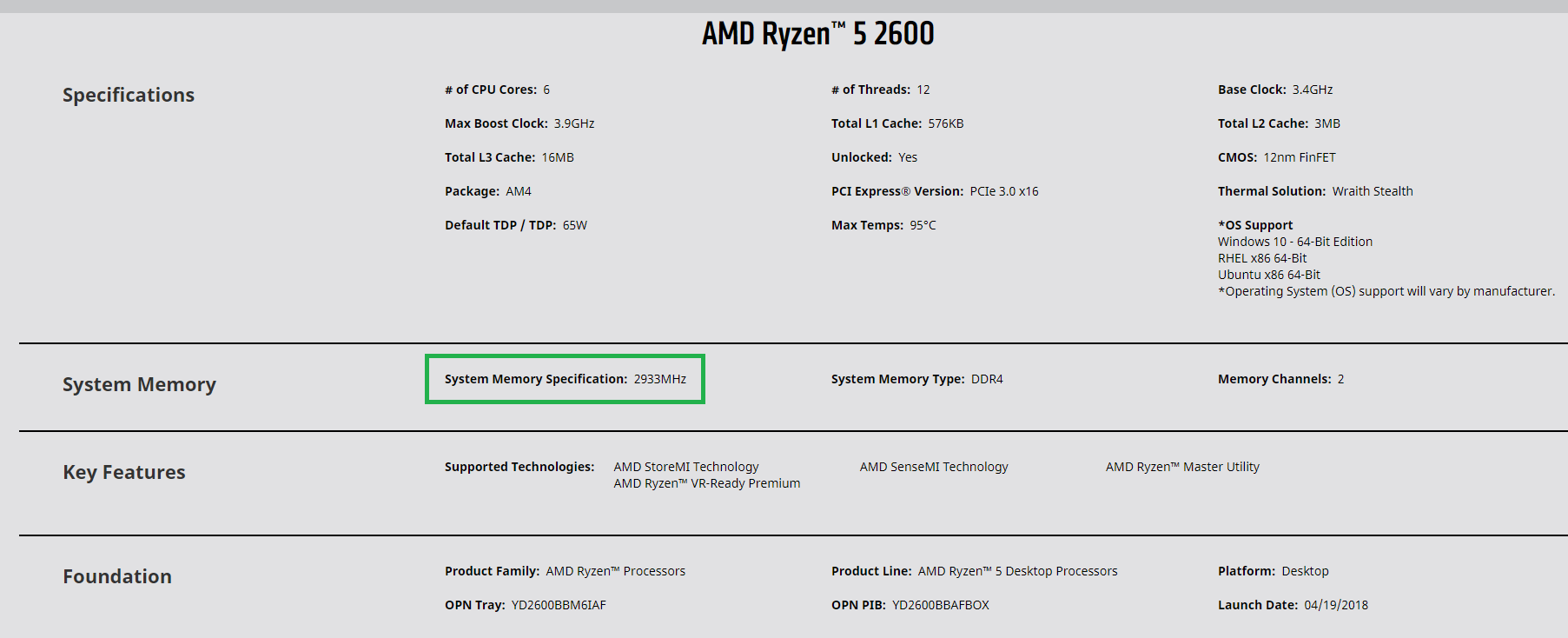
Task: Select the Max Boost Clock 3.9GHz entry
Action: pyautogui.click(x=519, y=123)
